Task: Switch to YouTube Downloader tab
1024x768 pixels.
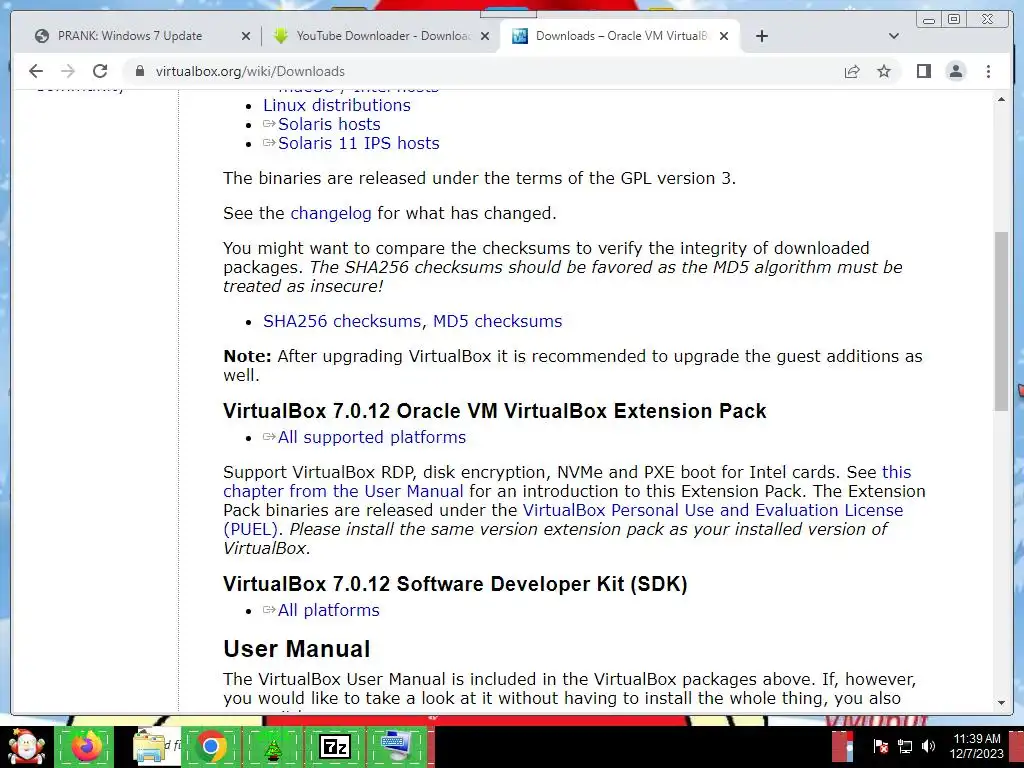Action: click(383, 36)
